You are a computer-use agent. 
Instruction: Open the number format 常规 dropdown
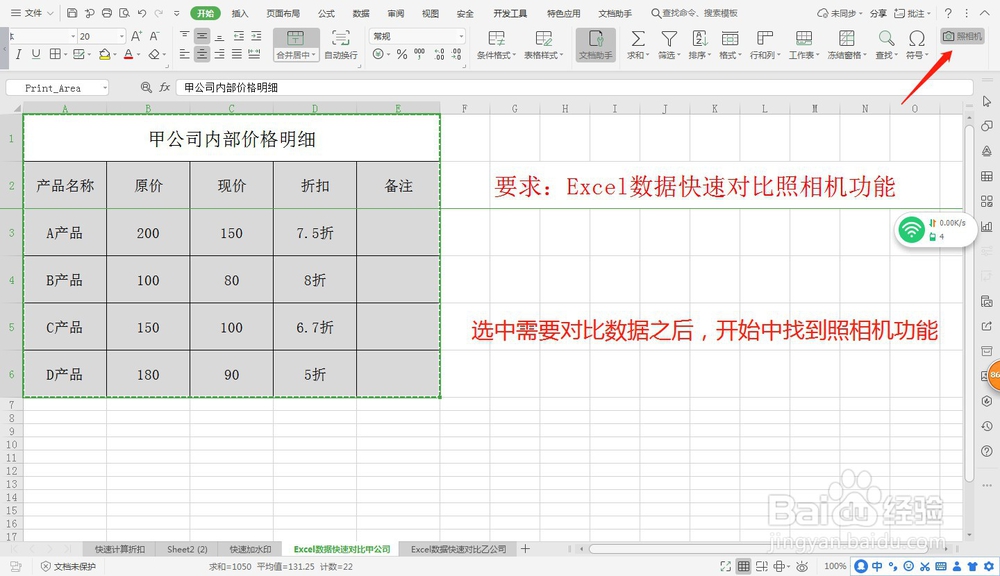[461, 36]
